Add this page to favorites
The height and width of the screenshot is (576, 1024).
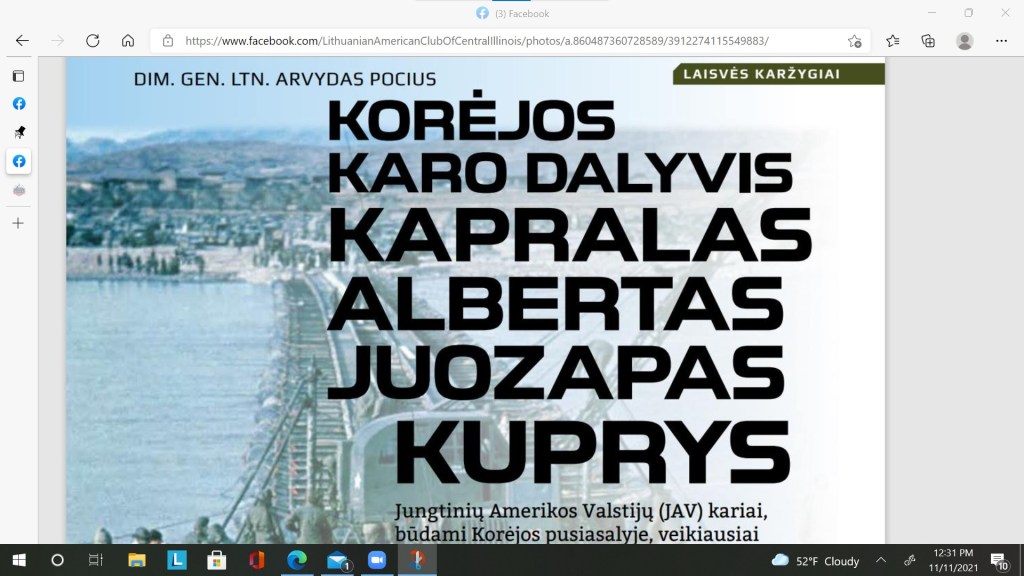[x=854, y=41]
